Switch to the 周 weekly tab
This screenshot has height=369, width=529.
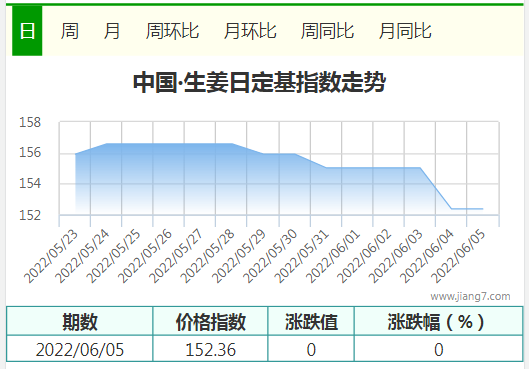pos(69,31)
